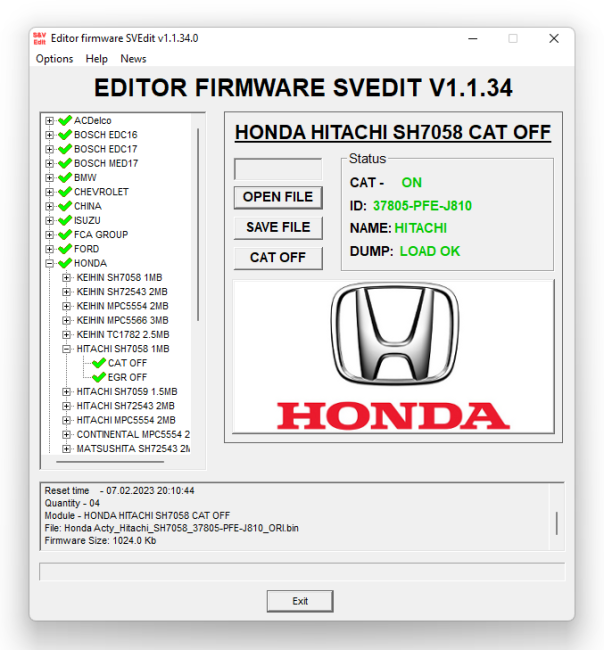Expand the BOSCH MED17 tree node
This screenshot has width=604, height=650.
49,163
